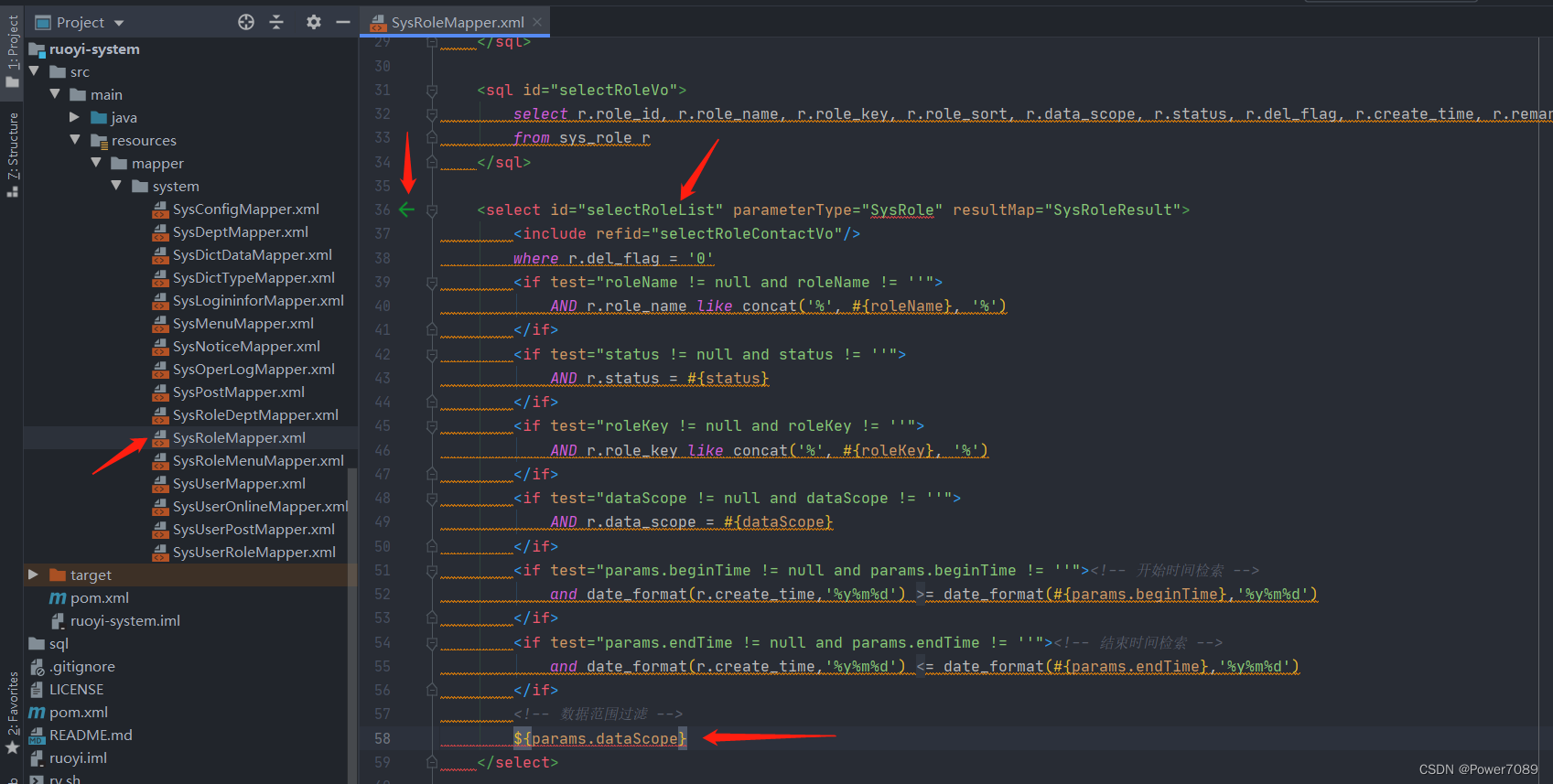Select SysOperLogMapper.xml in the tree
The image size is (1553, 784).
(253, 370)
